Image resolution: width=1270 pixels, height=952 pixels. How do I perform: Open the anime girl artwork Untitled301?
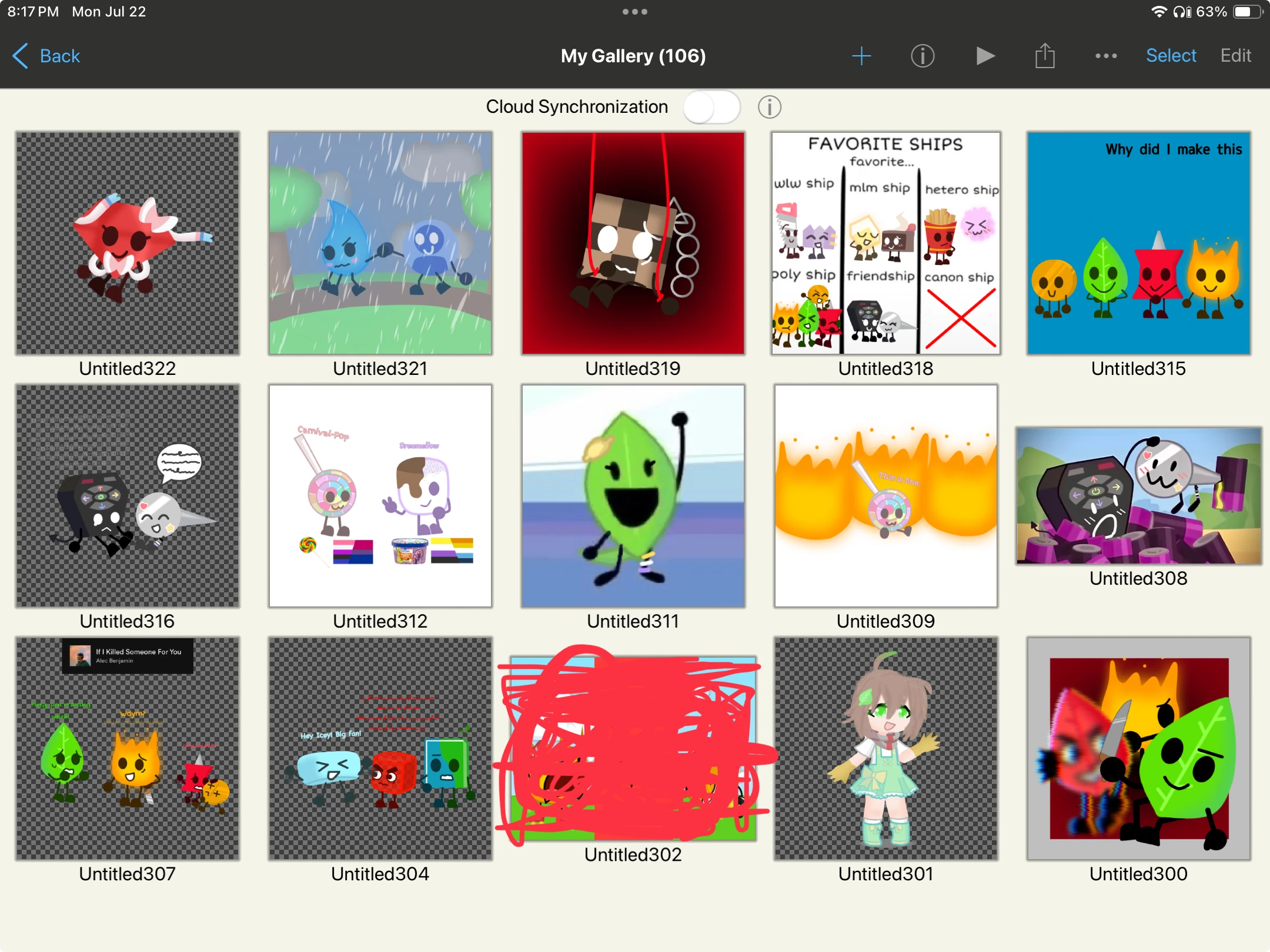pyautogui.click(x=885, y=748)
